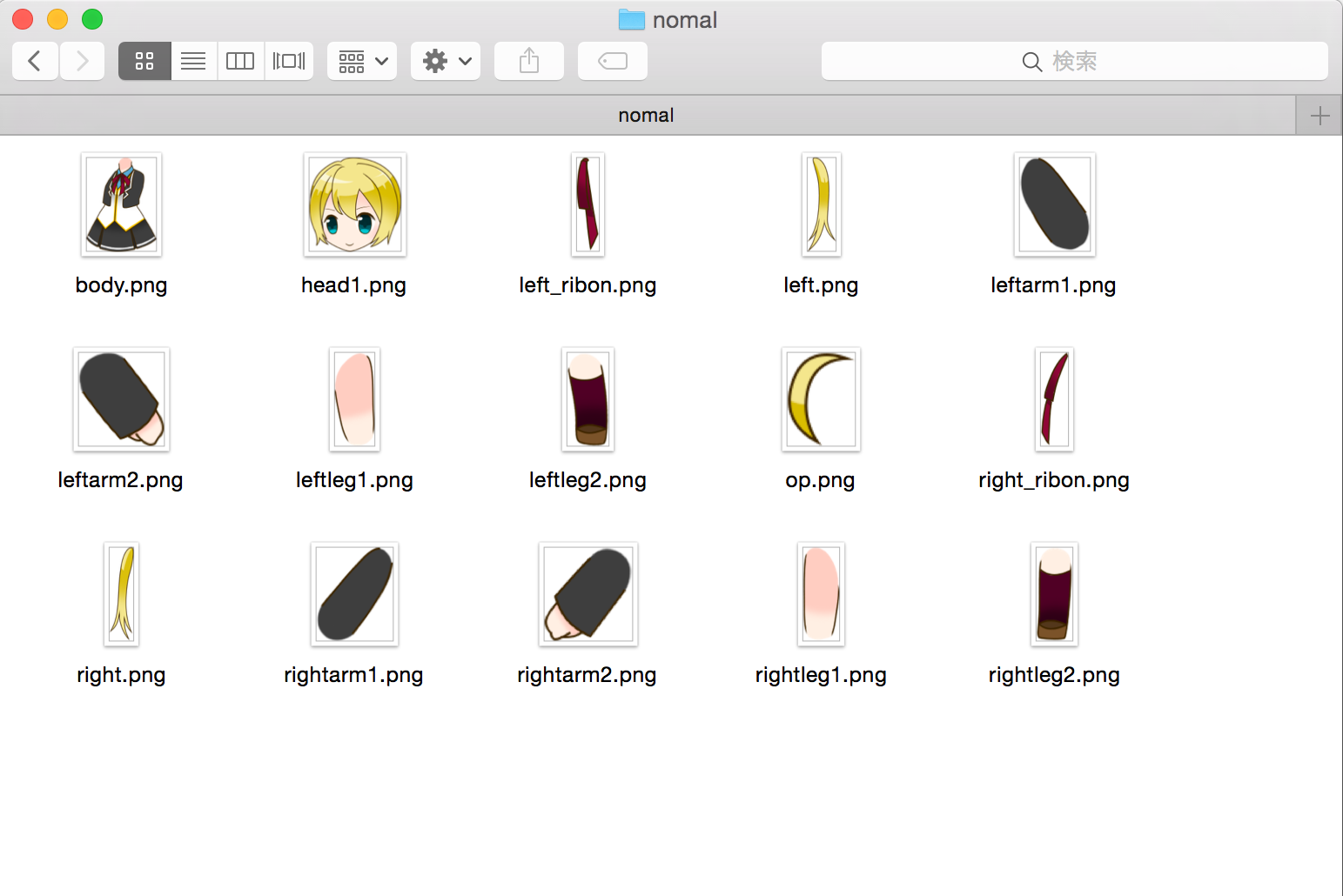Select left.png hair thumbnail
The height and width of the screenshot is (896, 1343).
pos(821,204)
